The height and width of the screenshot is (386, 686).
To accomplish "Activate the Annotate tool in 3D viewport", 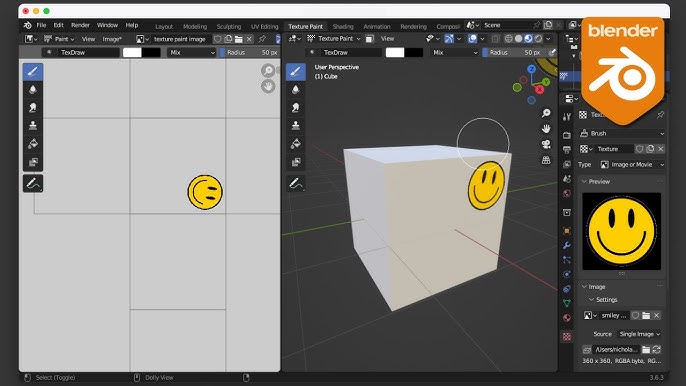I will [296, 183].
